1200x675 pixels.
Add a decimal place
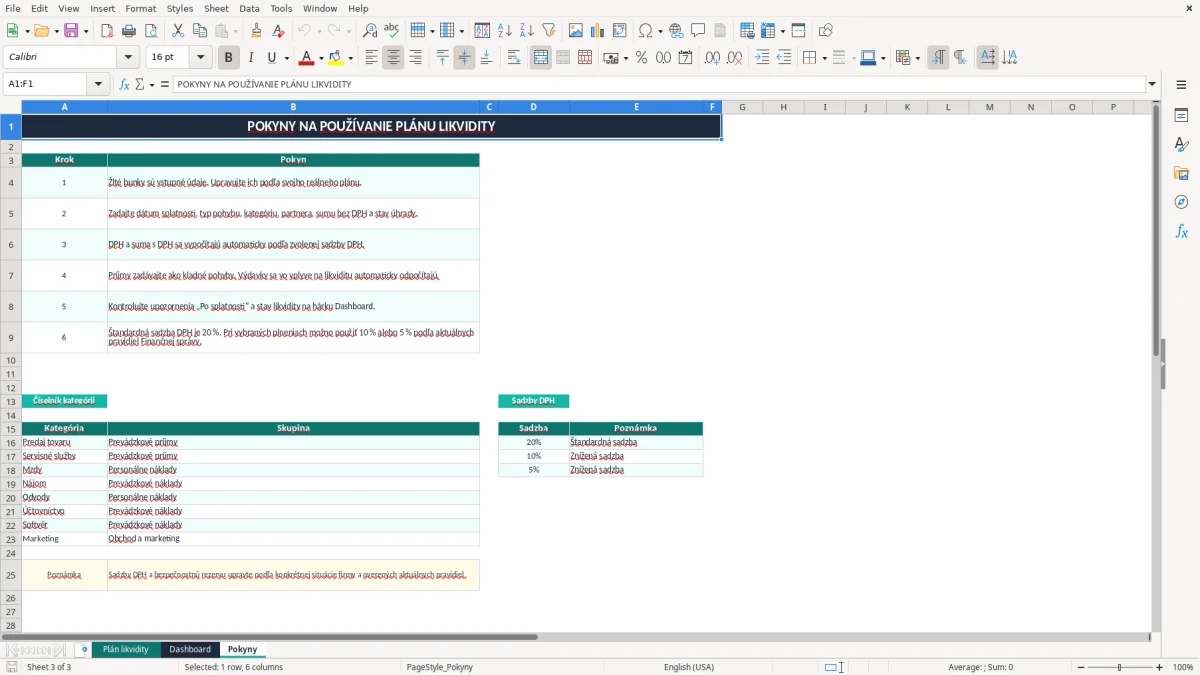coord(713,58)
